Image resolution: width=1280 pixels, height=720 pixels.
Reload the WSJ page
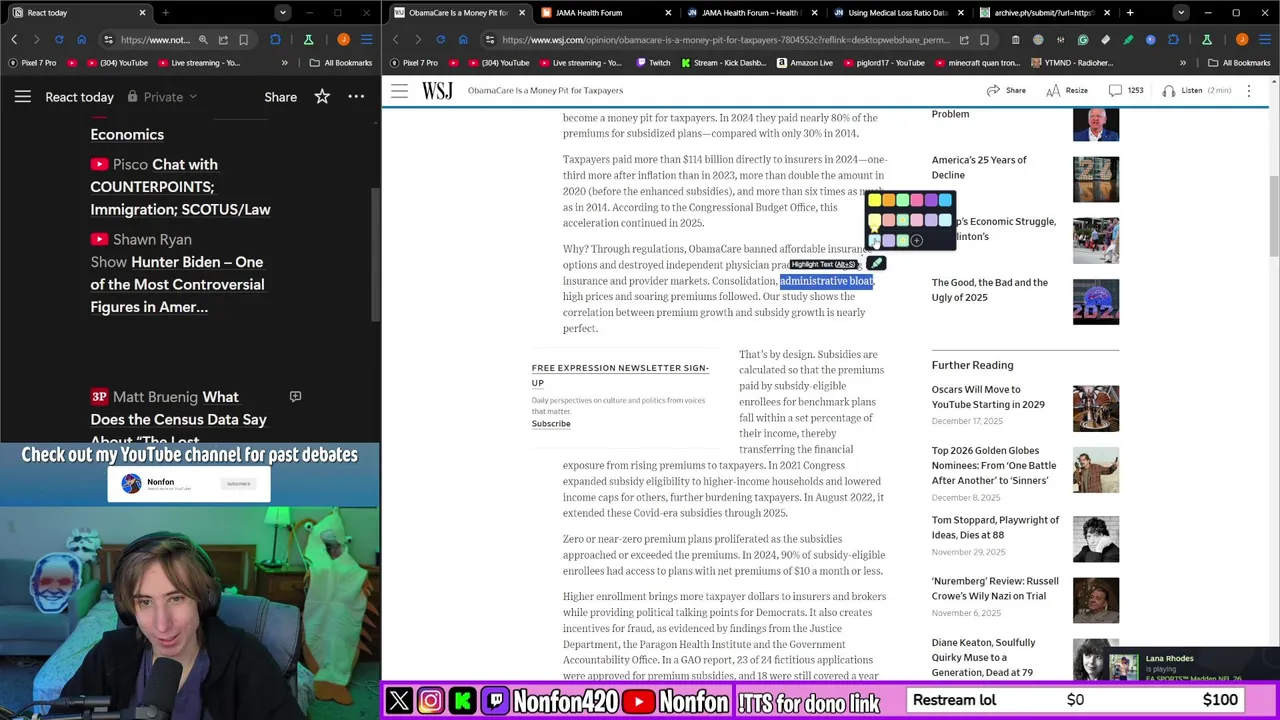pyautogui.click(x=440, y=40)
